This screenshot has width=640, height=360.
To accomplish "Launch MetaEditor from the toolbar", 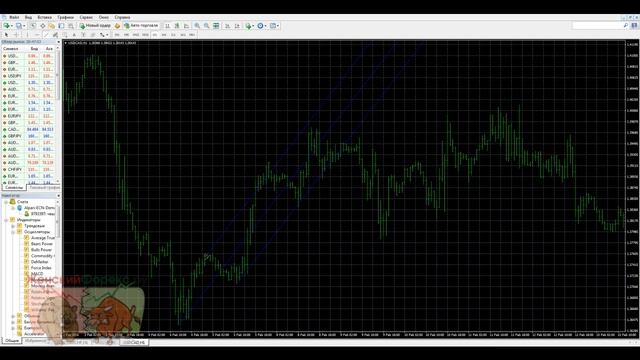I will pyautogui.click(x=118, y=26).
